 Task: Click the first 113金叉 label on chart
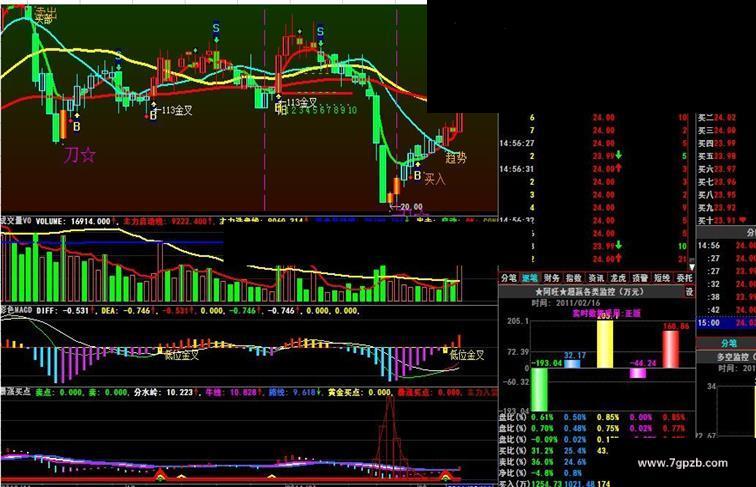tap(177, 110)
